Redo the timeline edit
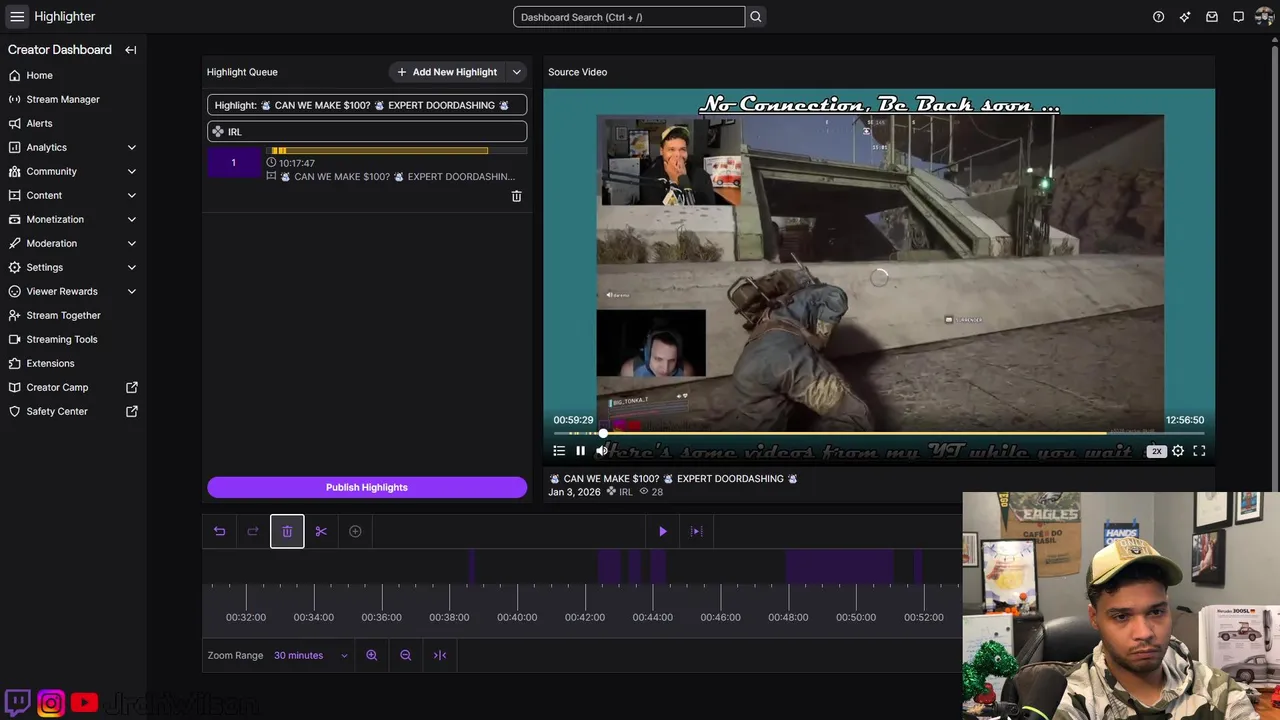1280x720 pixels. (x=253, y=531)
